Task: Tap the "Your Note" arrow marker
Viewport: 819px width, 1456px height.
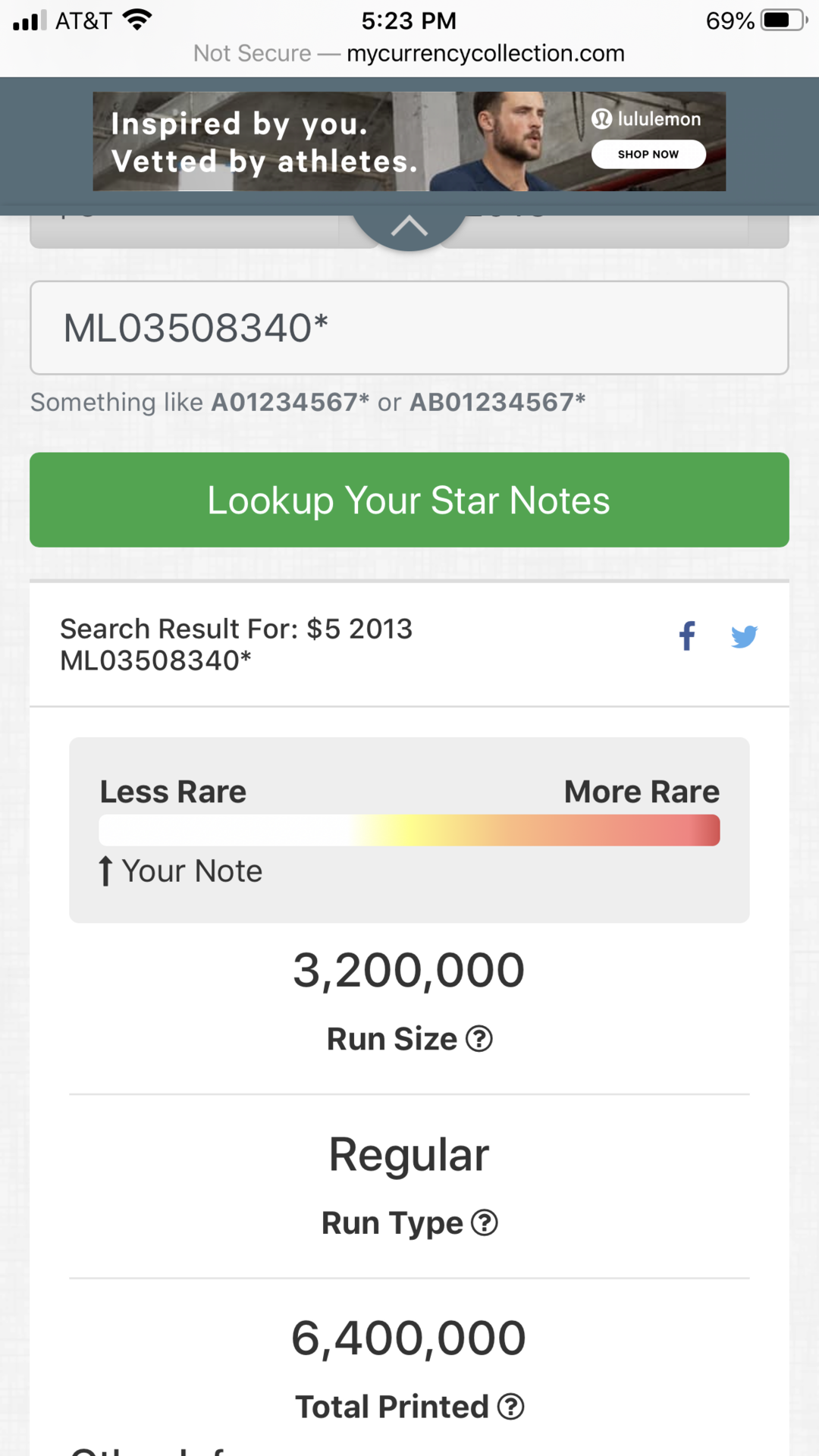Action: click(106, 871)
